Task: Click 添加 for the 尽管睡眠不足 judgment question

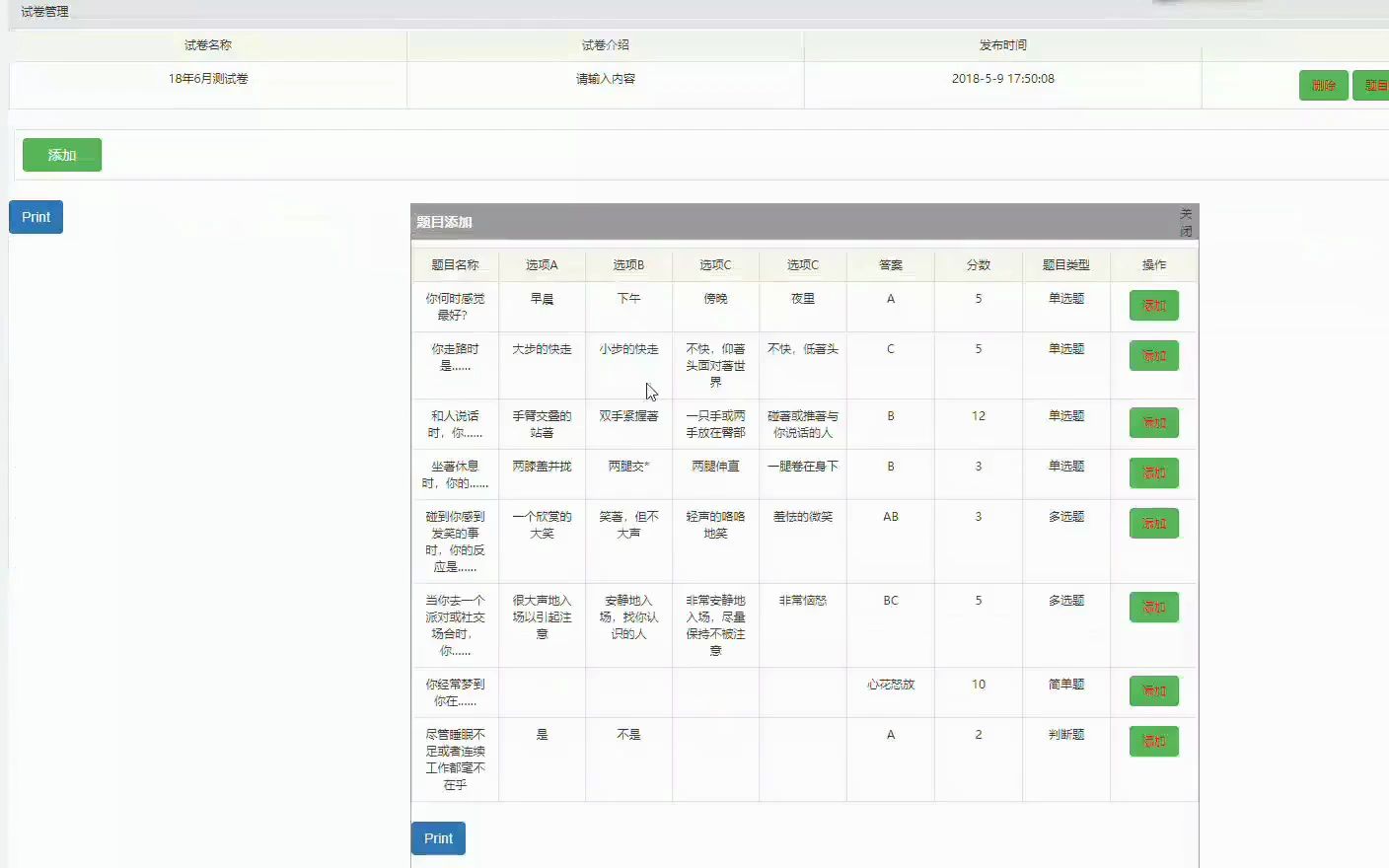Action: (x=1153, y=742)
